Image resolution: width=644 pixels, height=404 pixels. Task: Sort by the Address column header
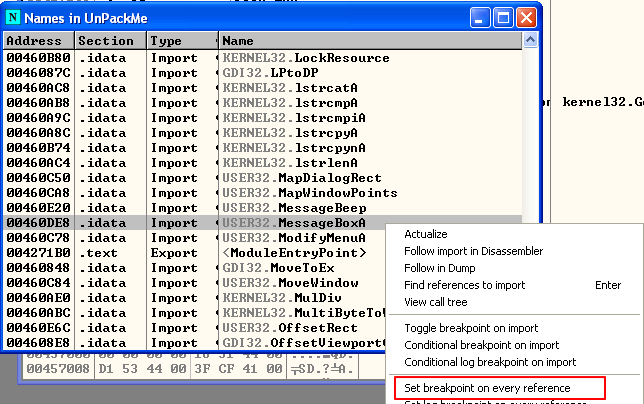coord(39,41)
